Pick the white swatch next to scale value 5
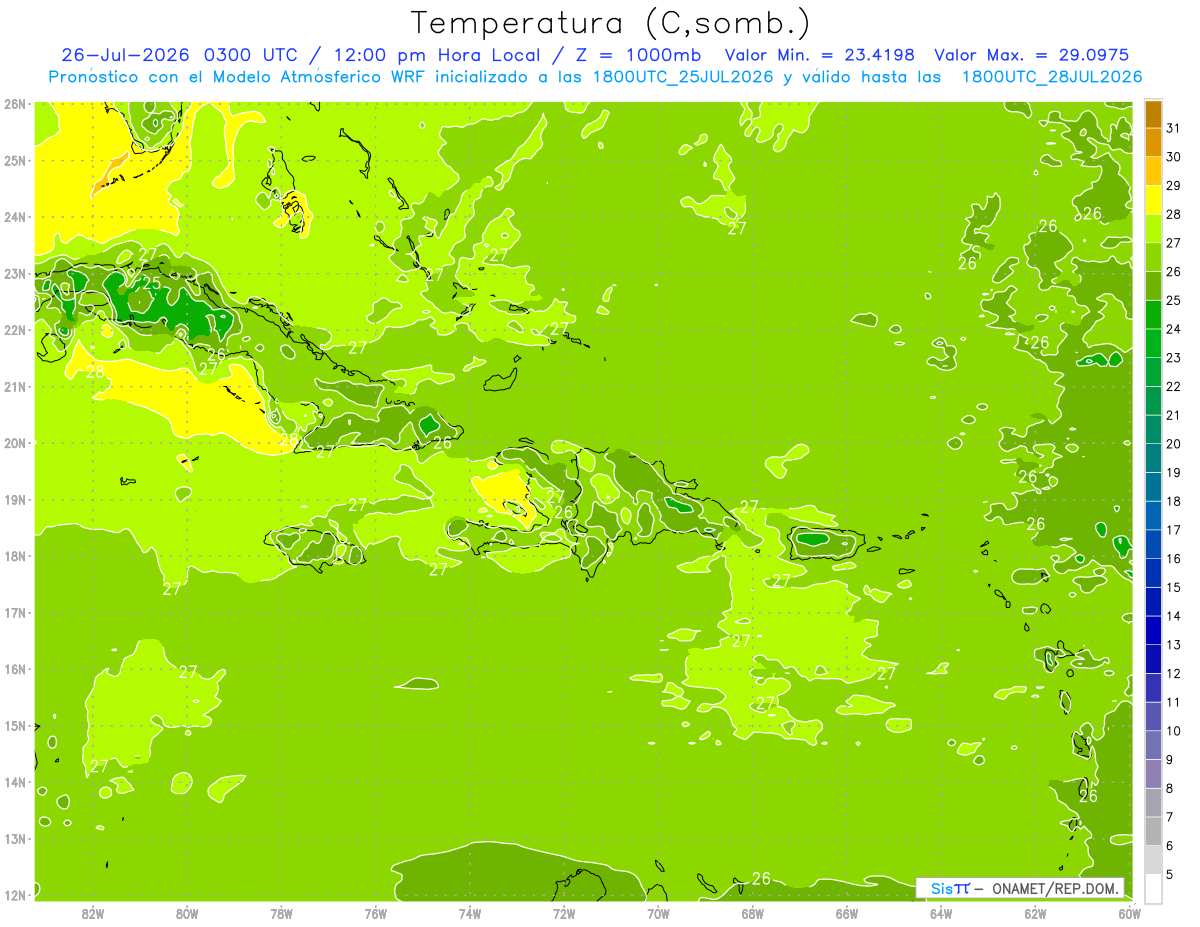Image resolution: width=1200 pixels, height=927 pixels. (1153, 888)
